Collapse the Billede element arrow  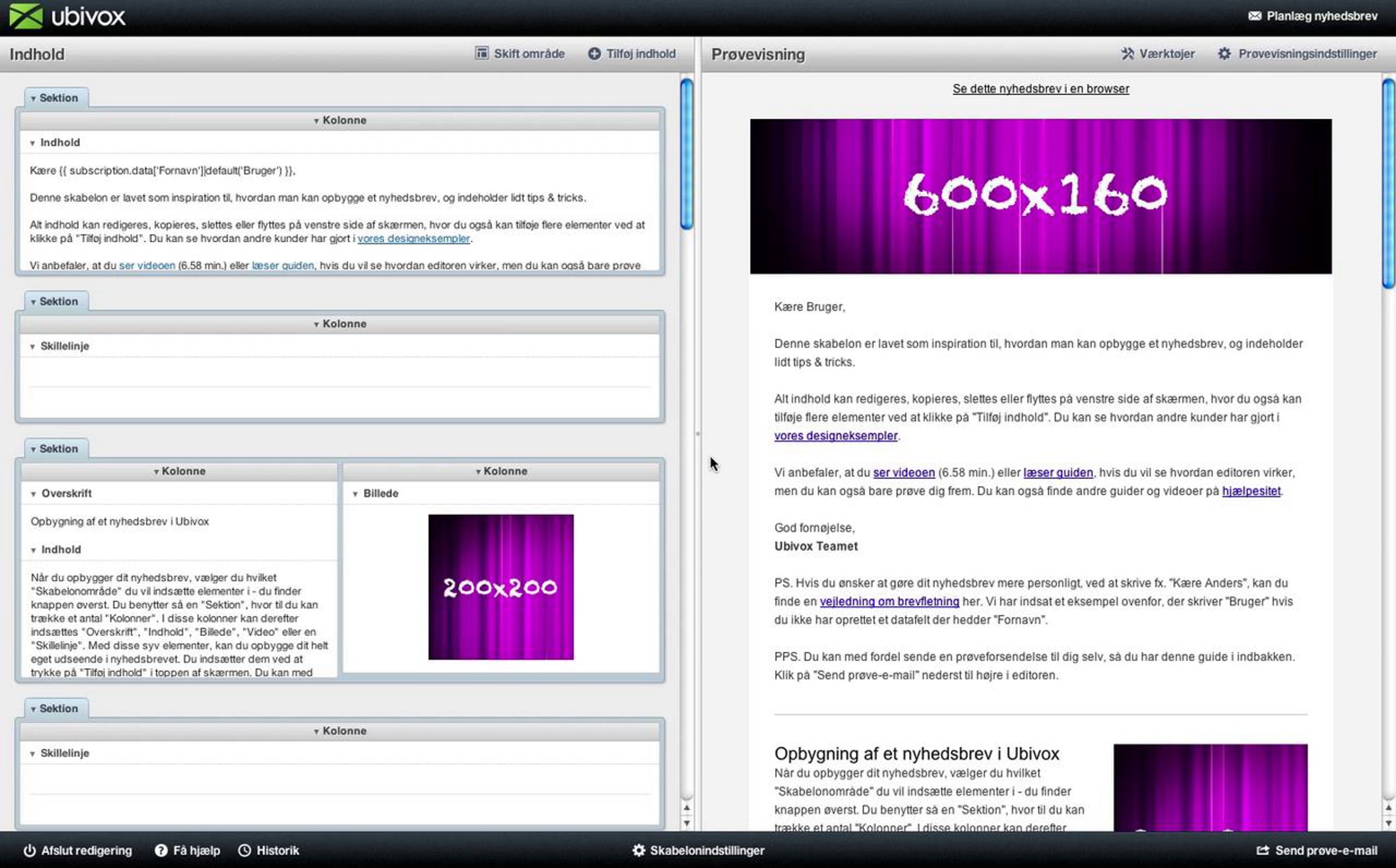pyautogui.click(x=355, y=494)
